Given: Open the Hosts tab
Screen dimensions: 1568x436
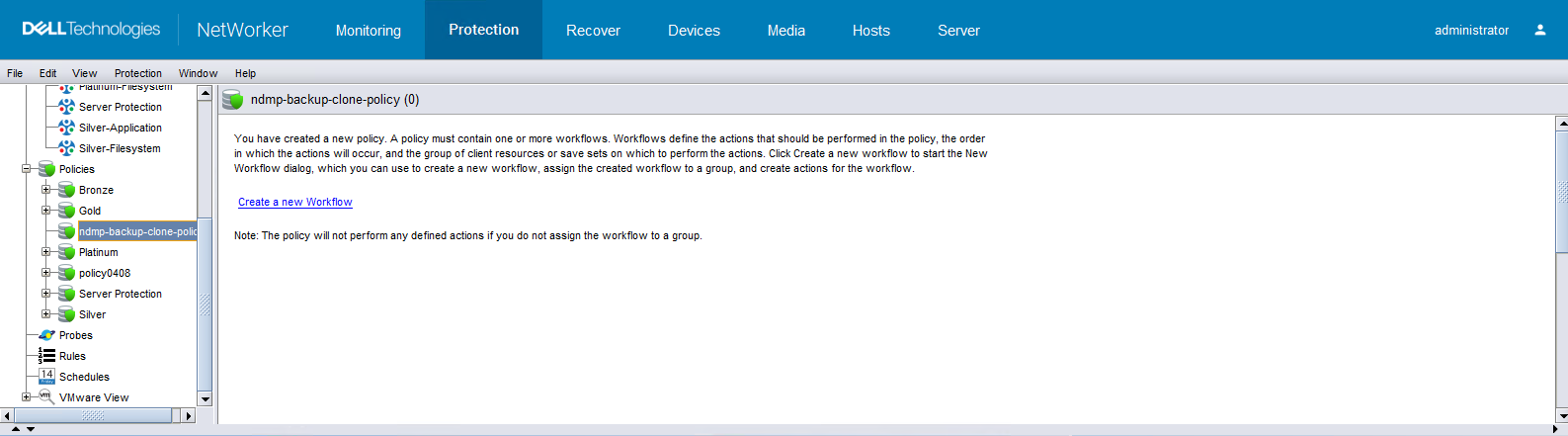Looking at the screenshot, I should coord(870,31).
